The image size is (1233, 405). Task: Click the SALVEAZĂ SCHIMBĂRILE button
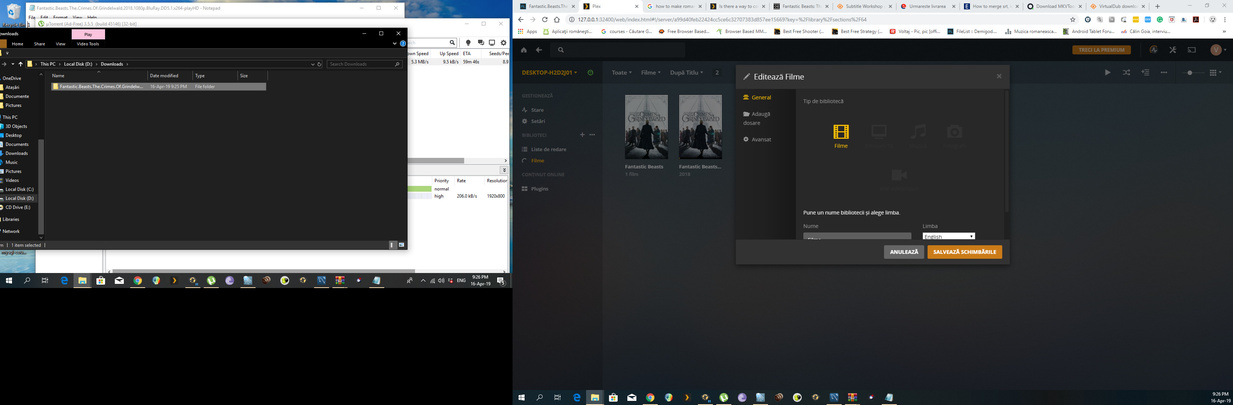pos(964,252)
